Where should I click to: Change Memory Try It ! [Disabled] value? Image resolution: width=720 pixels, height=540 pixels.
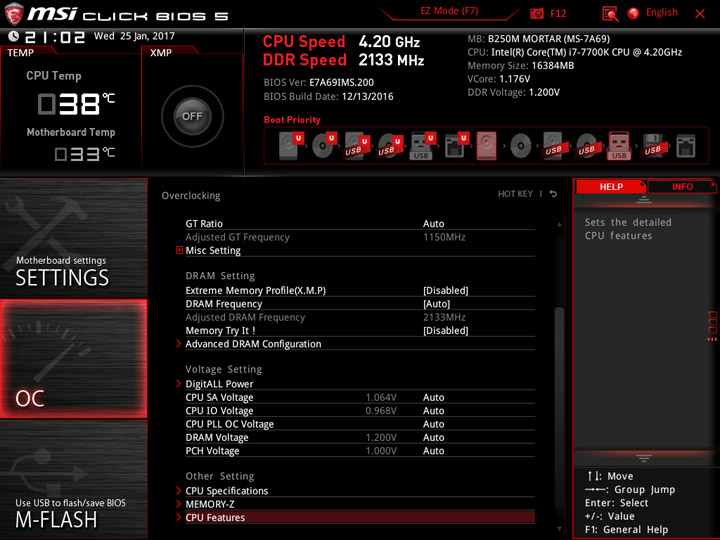[x=445, y=331]
